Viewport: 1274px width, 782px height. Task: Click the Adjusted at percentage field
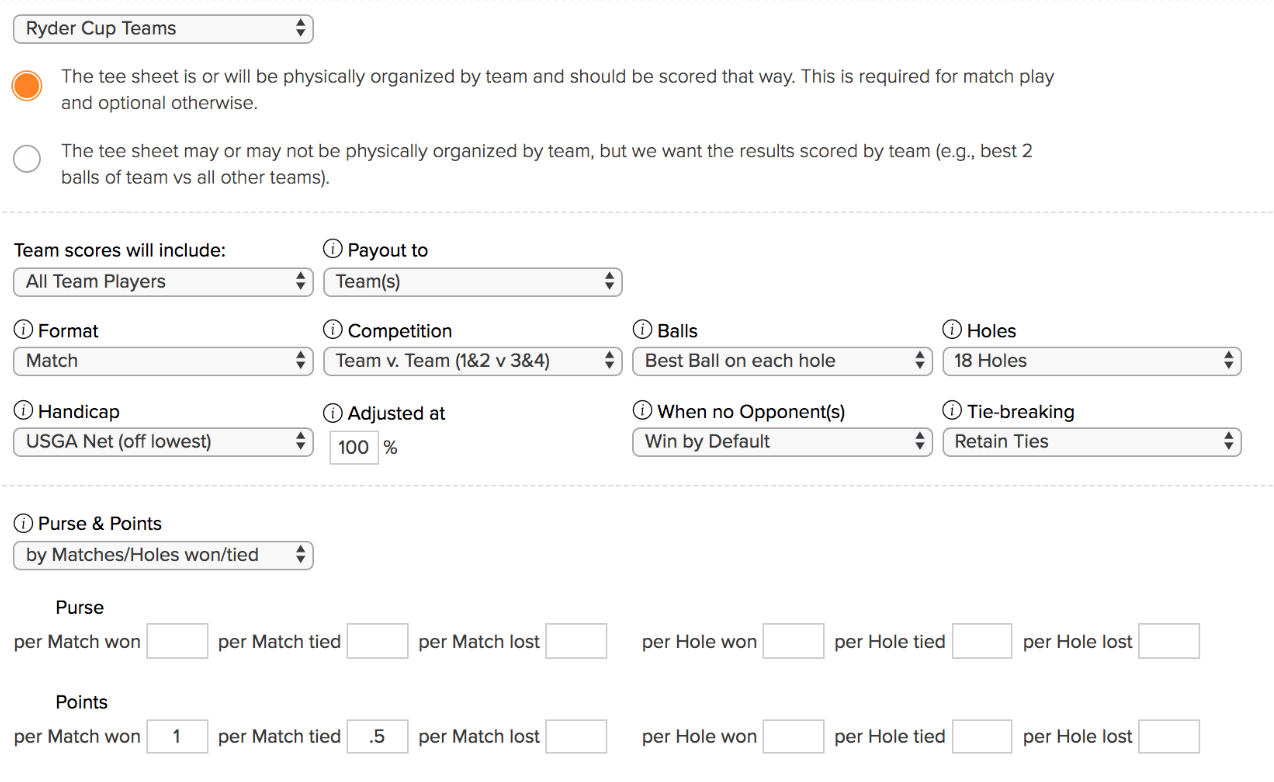(353, 447)
